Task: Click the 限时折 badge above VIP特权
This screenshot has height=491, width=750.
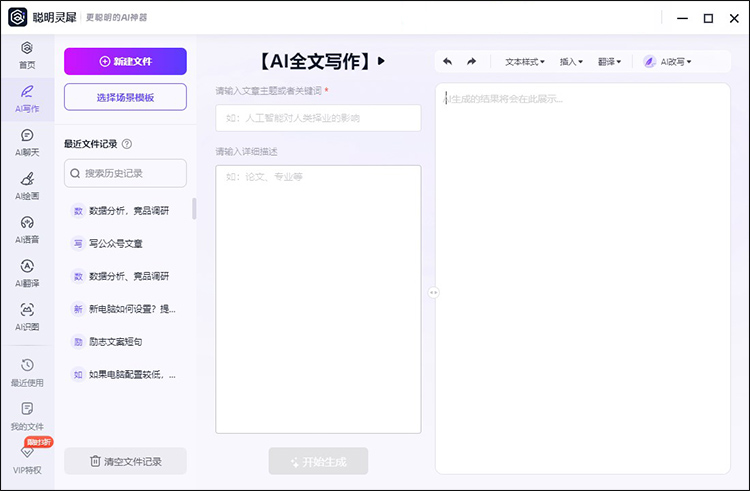Action: coord(39,442)
